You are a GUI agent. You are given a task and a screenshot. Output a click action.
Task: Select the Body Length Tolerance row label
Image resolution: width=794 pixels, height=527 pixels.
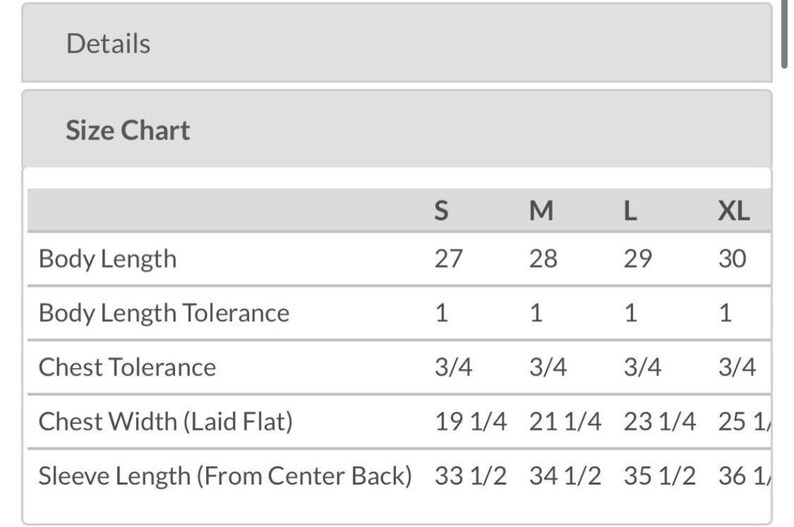coord(163,313)
